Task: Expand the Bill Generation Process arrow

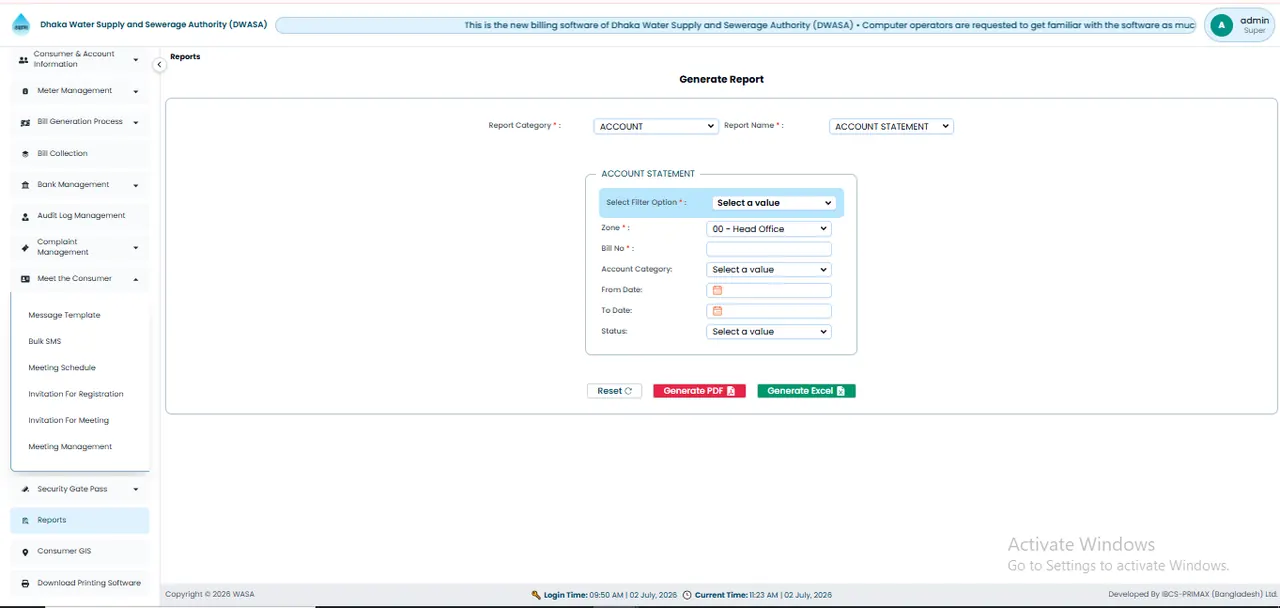Action: 136,122
